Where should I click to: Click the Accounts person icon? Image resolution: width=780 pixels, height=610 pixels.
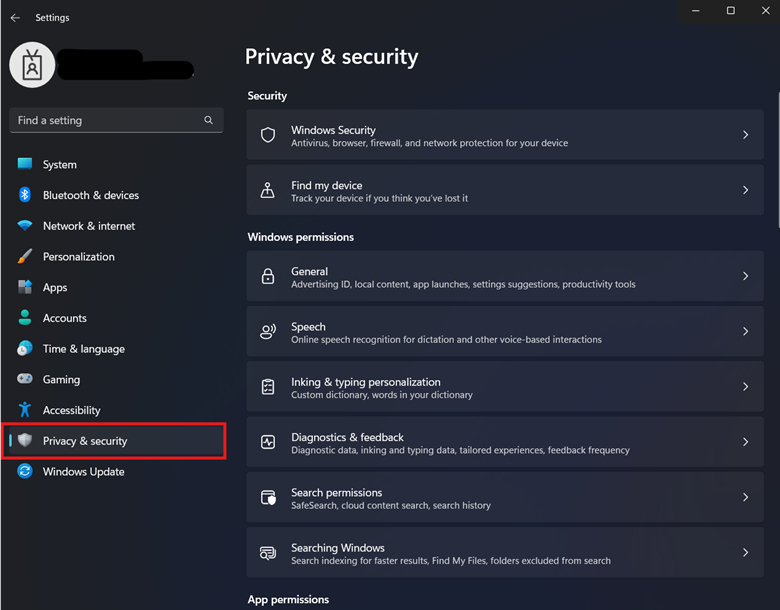25,317
